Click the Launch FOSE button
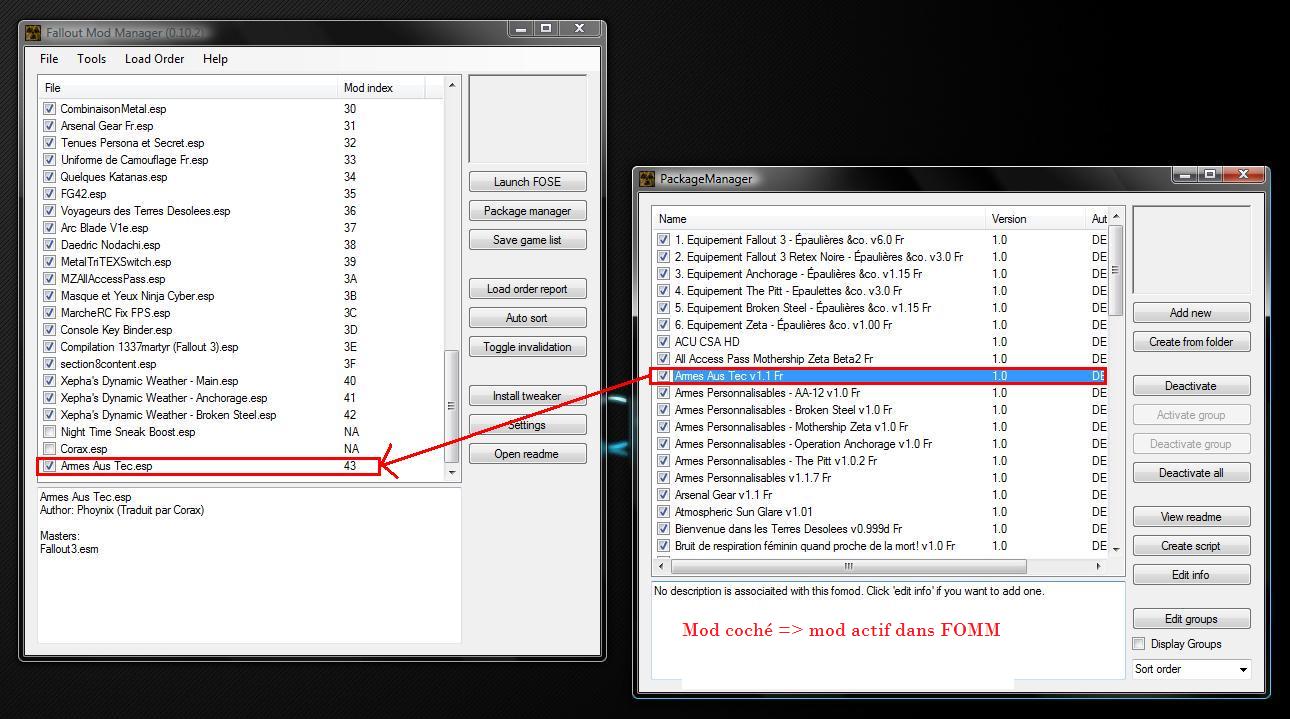The image size is (1290, 719). (527, 182)
